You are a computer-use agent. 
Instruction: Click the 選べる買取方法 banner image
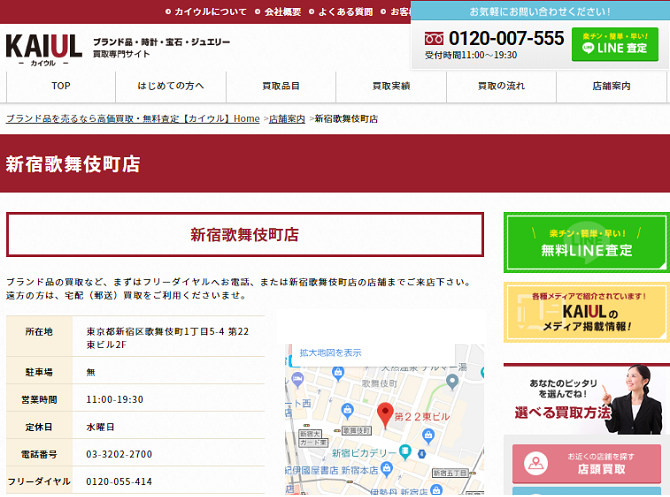(586, 400)
